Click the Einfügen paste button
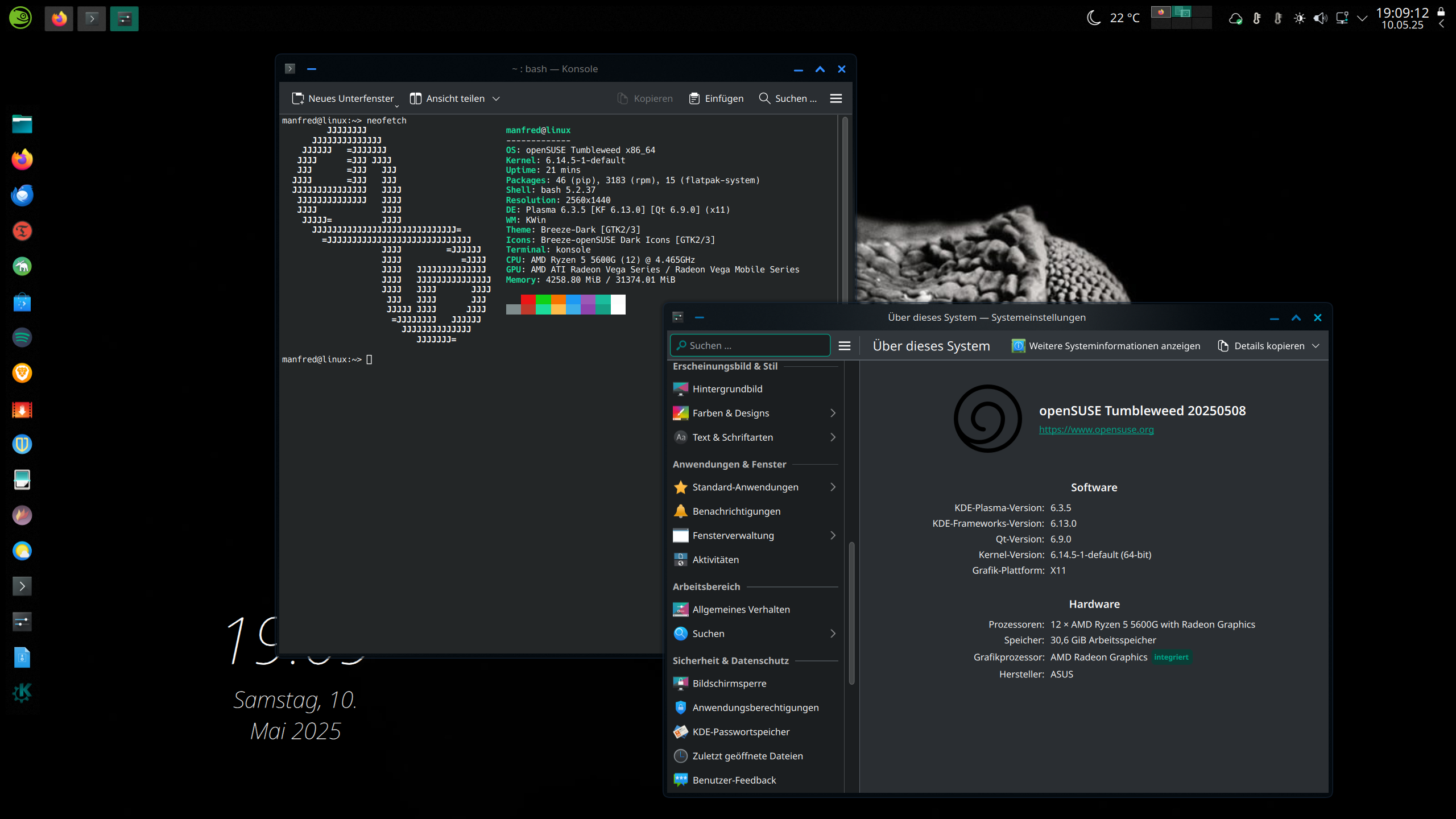The height and width of the screenshot is (819, 1456). pos(716,98)
